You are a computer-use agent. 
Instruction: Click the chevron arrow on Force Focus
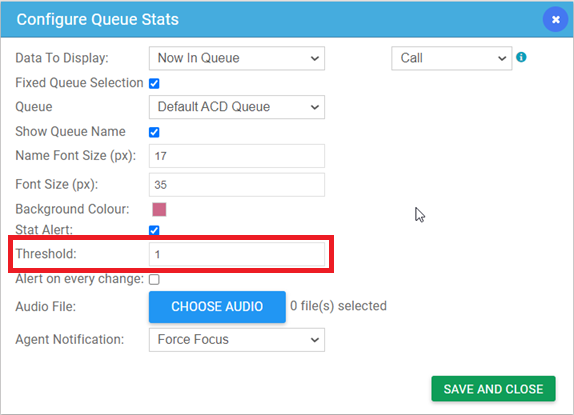[314, 340]
